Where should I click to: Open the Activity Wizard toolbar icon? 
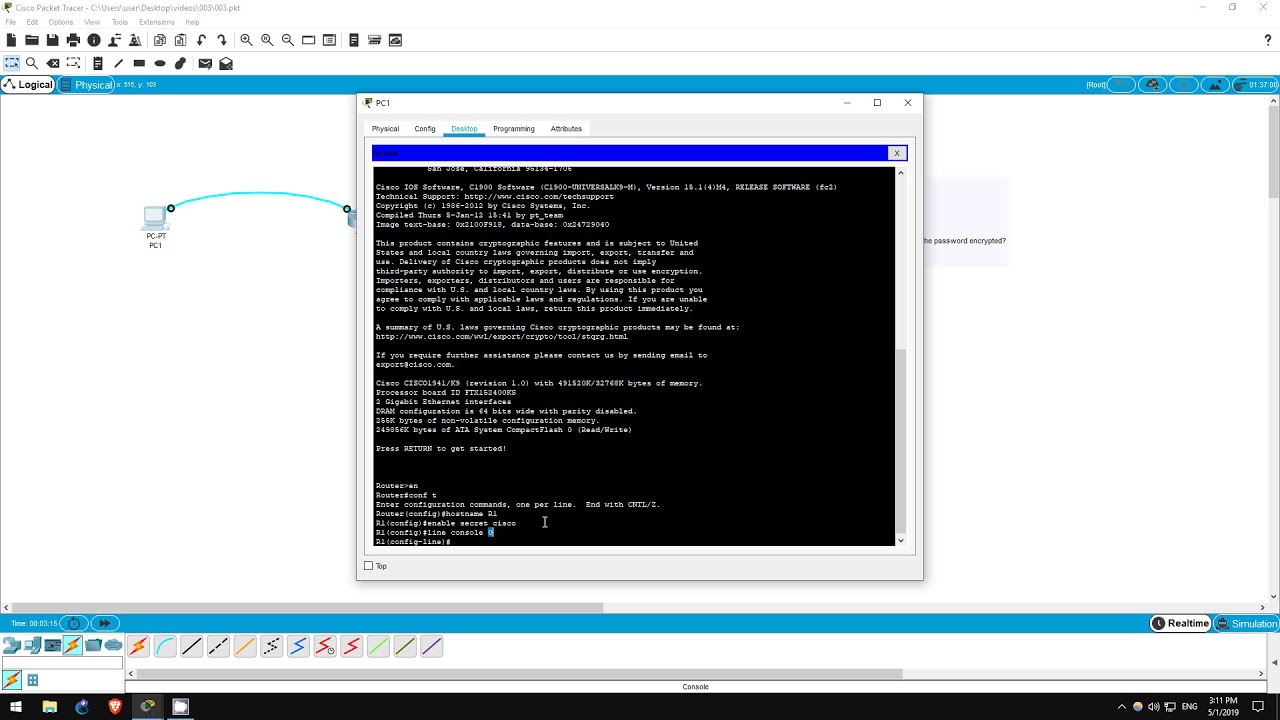coord(135,40)
